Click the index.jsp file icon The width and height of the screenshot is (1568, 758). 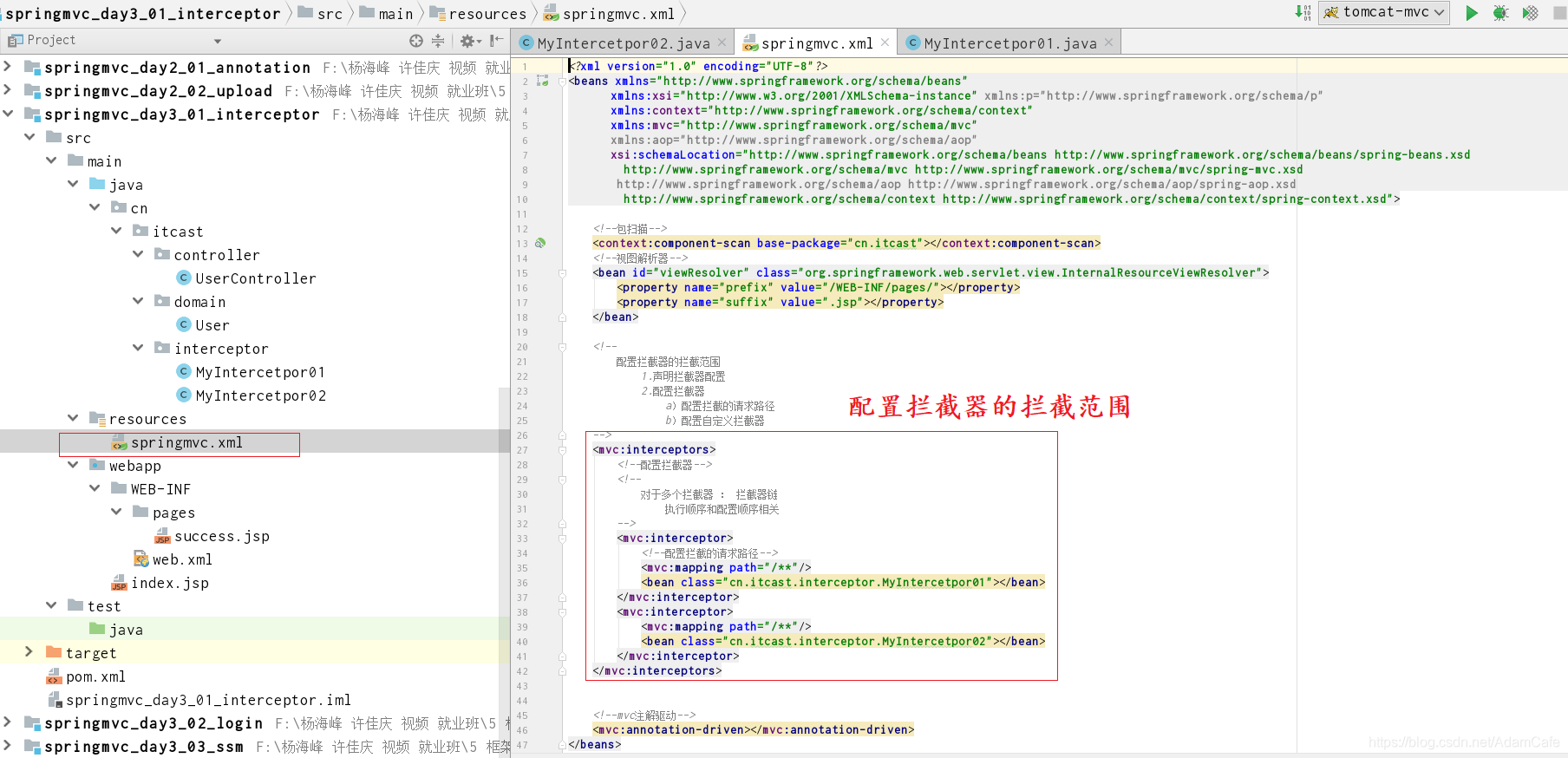pyautogui.click(x=119, y=584)
